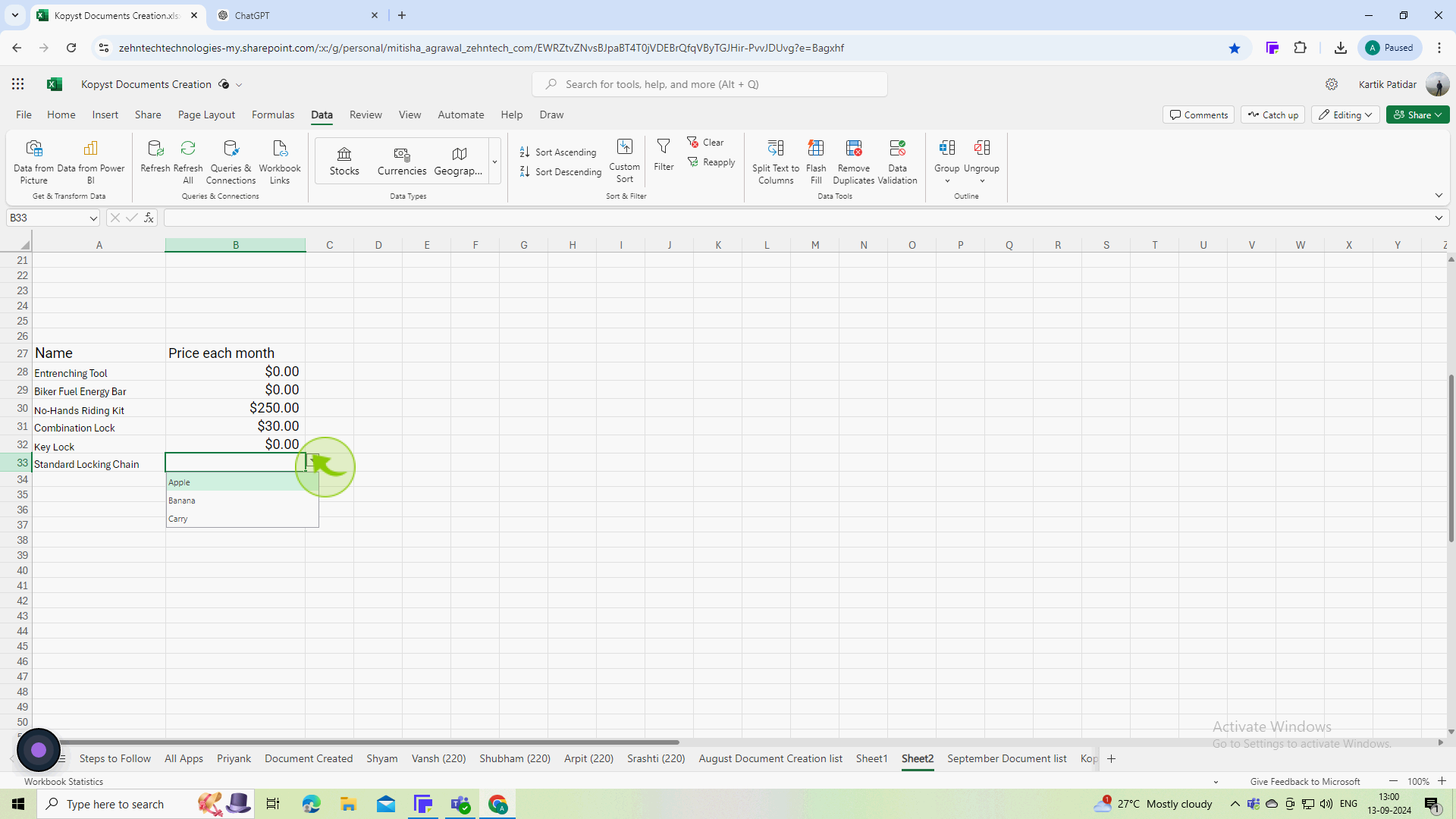Image resolution: width=1456 pixels, height=819 pixels.
Task: Click the Share button top right
Action: [x=1417, y=114]
